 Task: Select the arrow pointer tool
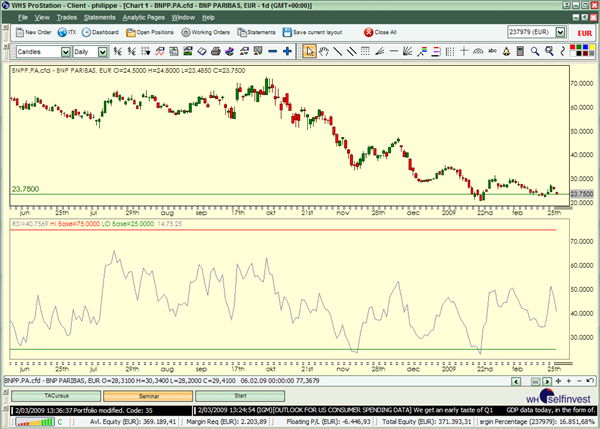pyautogui.click(x=309, y=51)
